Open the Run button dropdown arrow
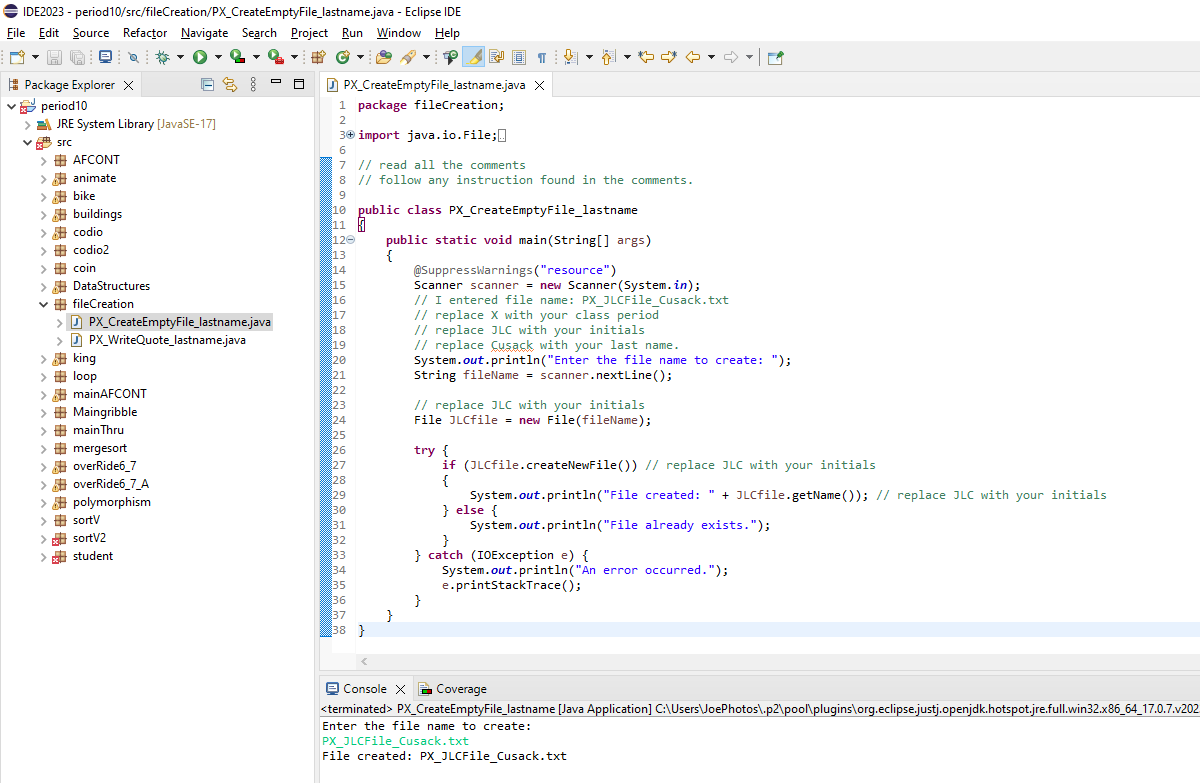This screenshot has width=1200, height=783. point(218,58)
